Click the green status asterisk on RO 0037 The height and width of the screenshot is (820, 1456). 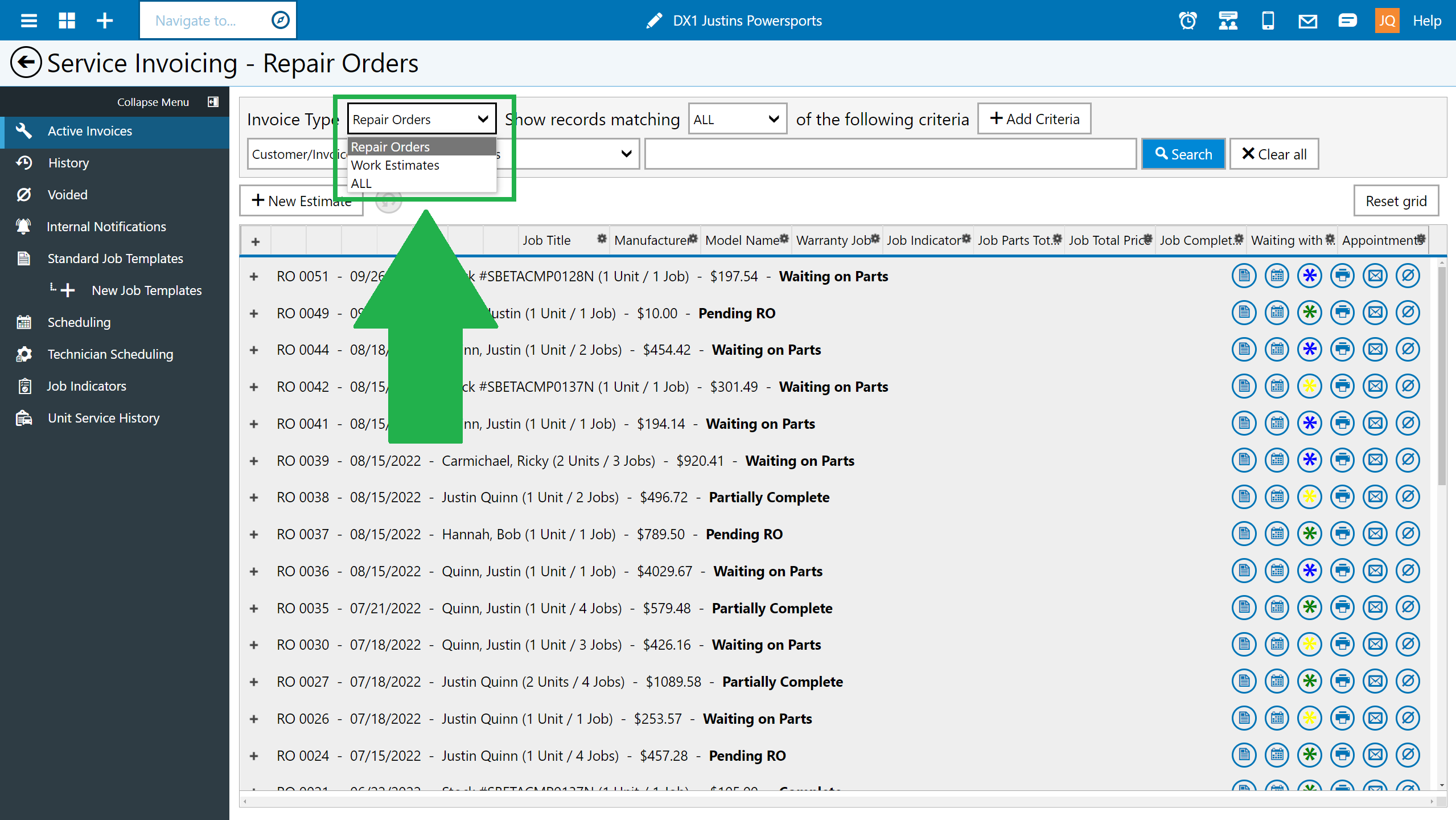(1309, 534)
